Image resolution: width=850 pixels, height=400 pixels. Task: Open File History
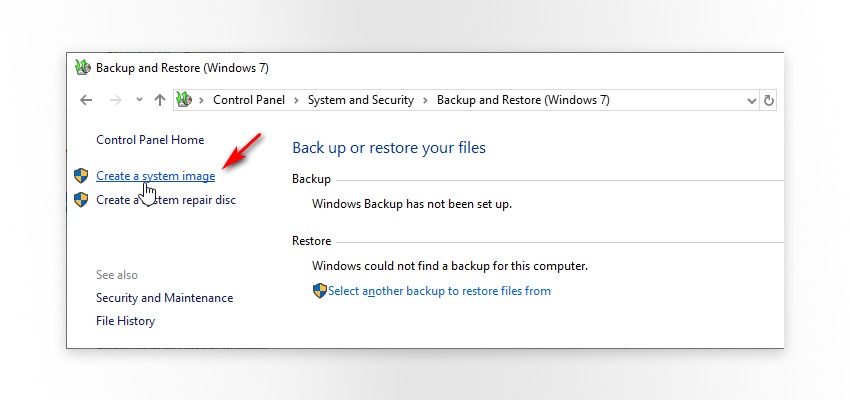pos(125,321)
